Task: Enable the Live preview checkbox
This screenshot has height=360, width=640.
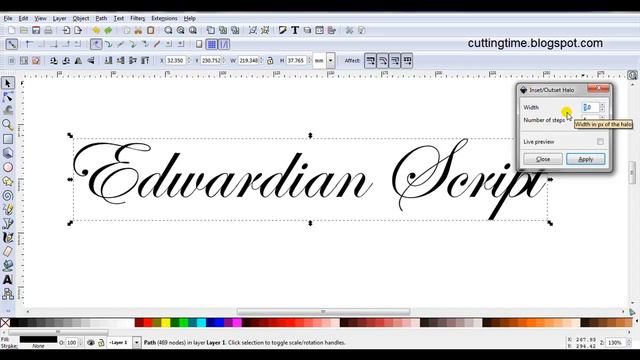Action: click(600, 142)
